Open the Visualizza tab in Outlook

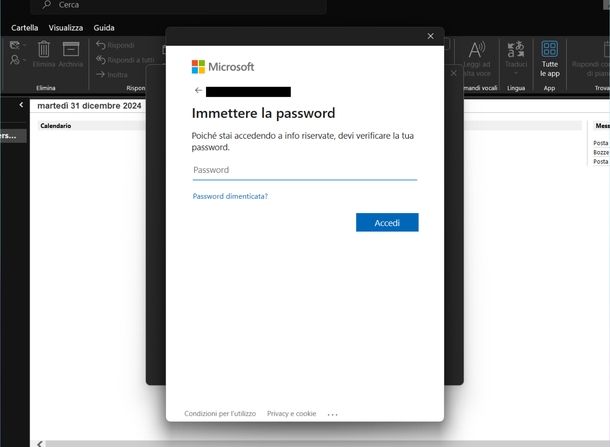(66, 28)
